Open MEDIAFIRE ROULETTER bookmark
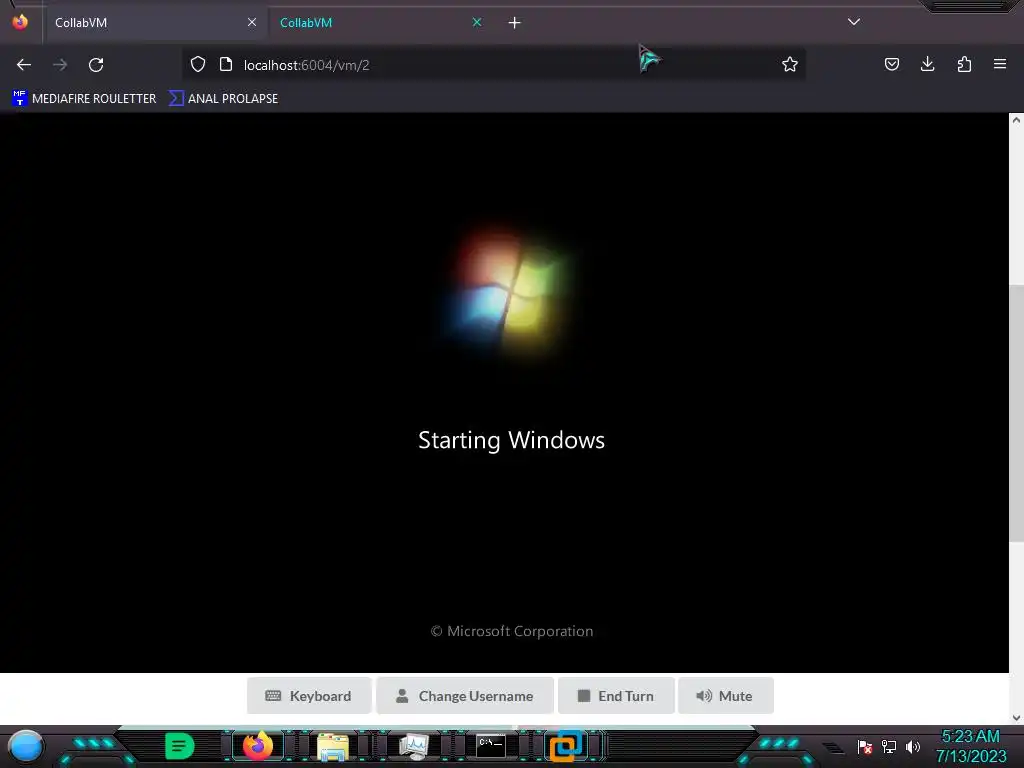The height and width of the screenshot is (768, 1024). tap(84, 99)
